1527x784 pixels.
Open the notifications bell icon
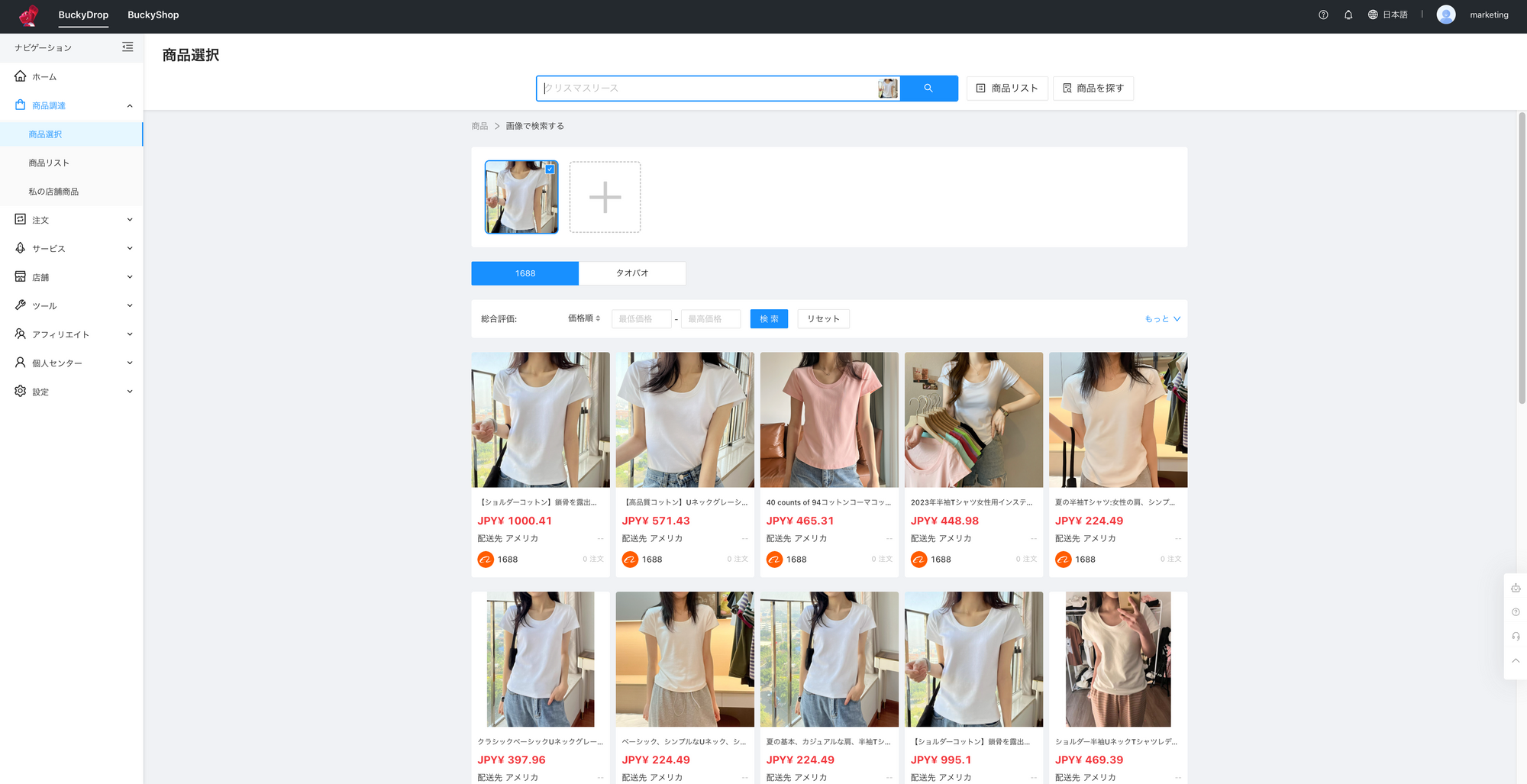coord(1348,15)
